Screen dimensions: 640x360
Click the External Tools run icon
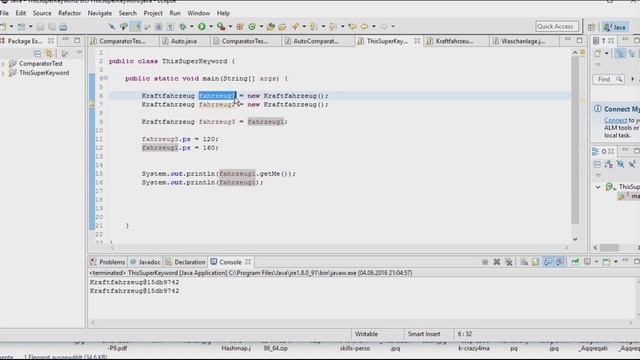point(221,27)
